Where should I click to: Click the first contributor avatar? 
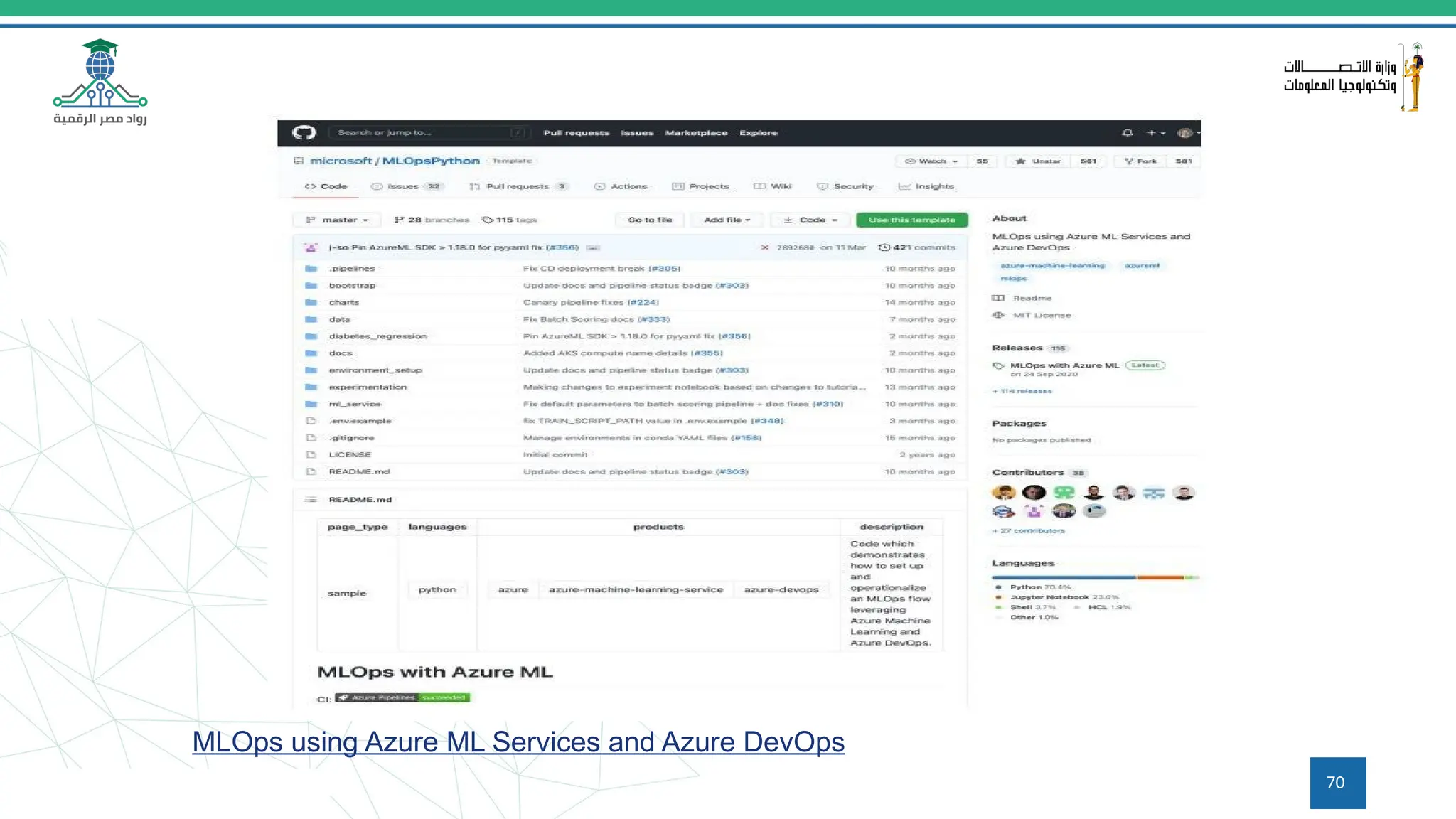click(1004, 493)
